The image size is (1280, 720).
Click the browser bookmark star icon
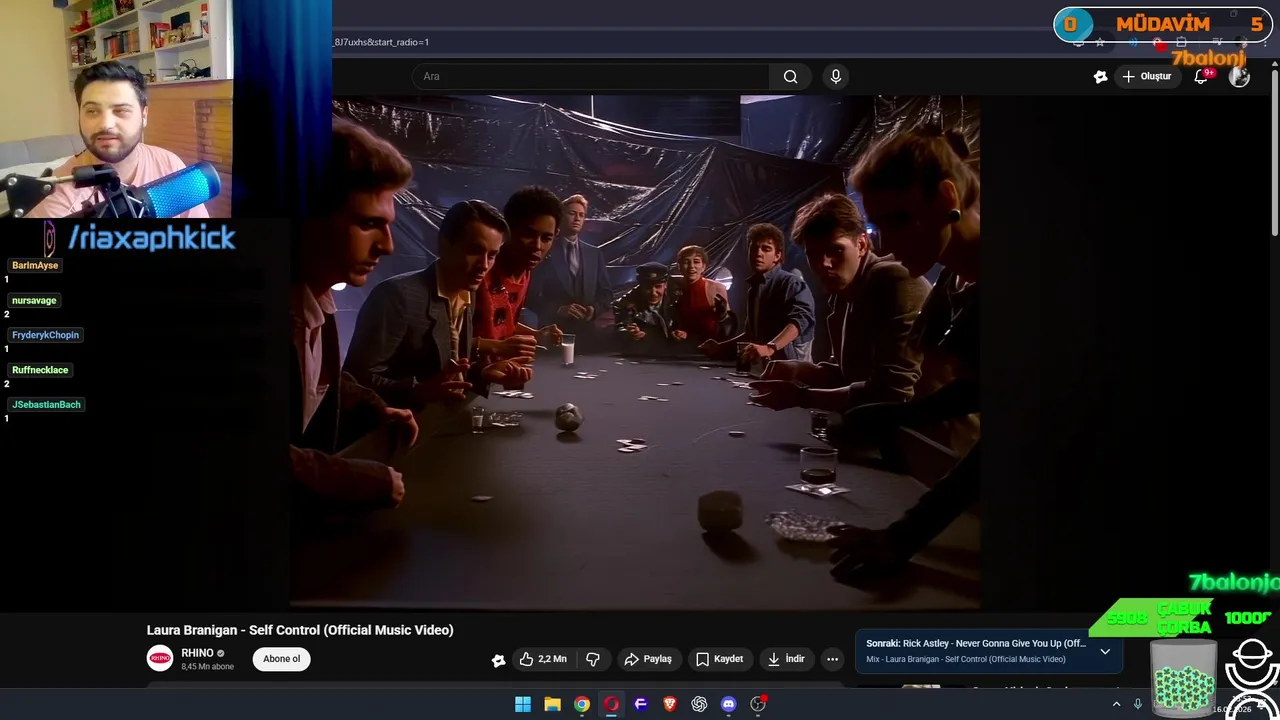click(1100, 42)
